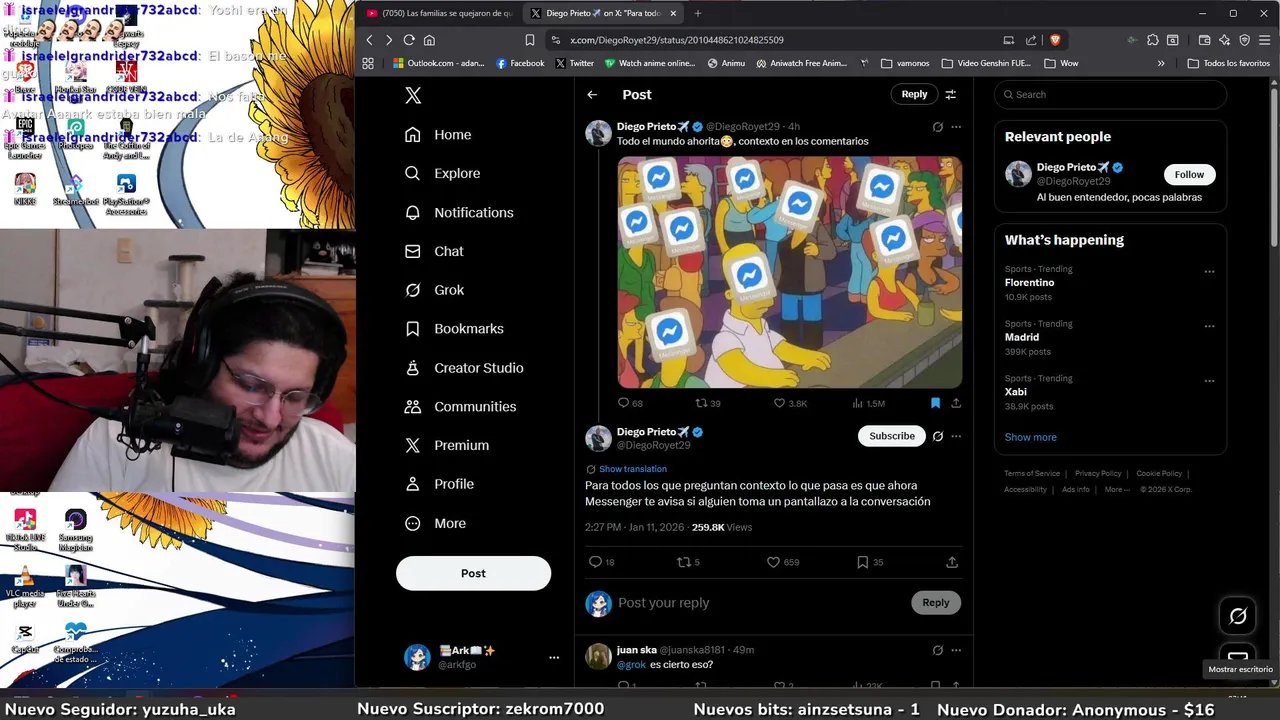Click the @grok mention link
The height and width of the screenshot is (720, 1280).
631,665
